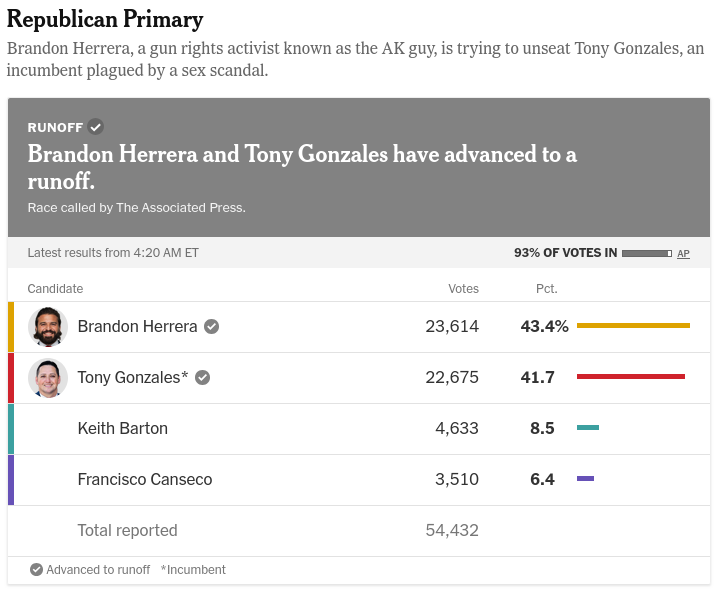The width and height of the screenshot is (716, 591).
Task: Click Keith Barton's teal percentage bar
Action: click(x=588, y=428)
